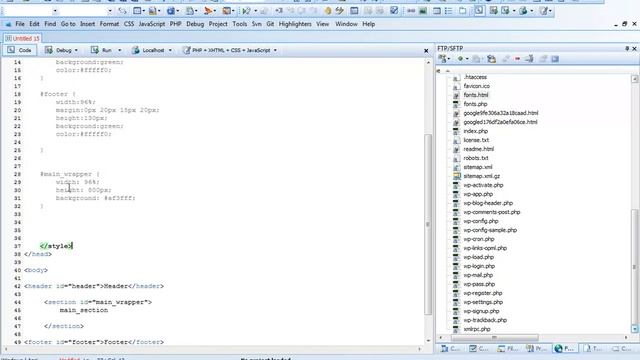Click the red disconnect icon in FTP panel
Screen dimensions: 640x360
(518, 59)
